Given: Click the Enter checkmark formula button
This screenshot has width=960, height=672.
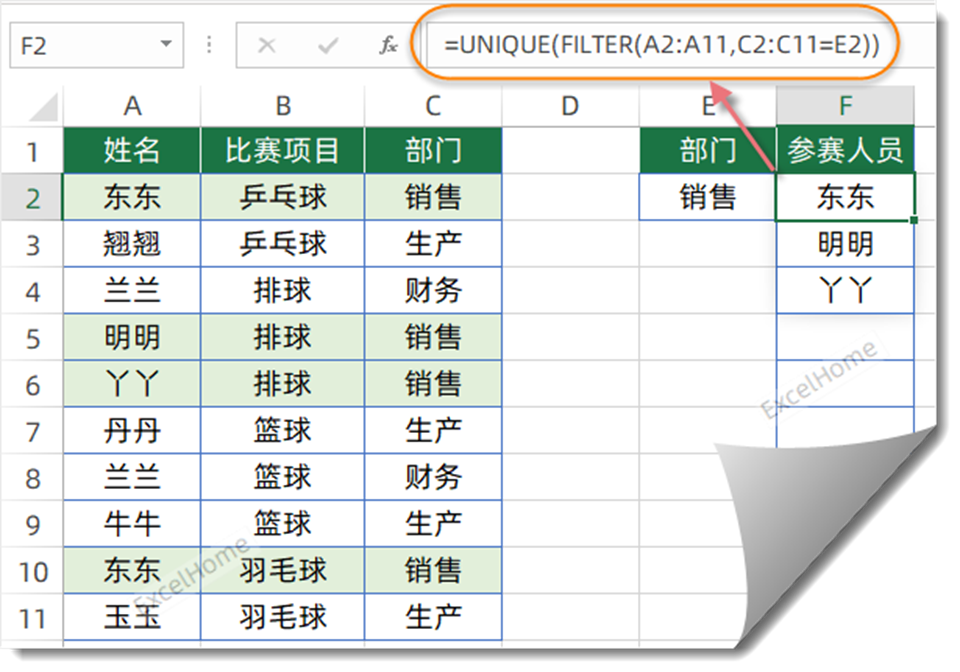Looking at the screenshot, I should coord(328,45).
